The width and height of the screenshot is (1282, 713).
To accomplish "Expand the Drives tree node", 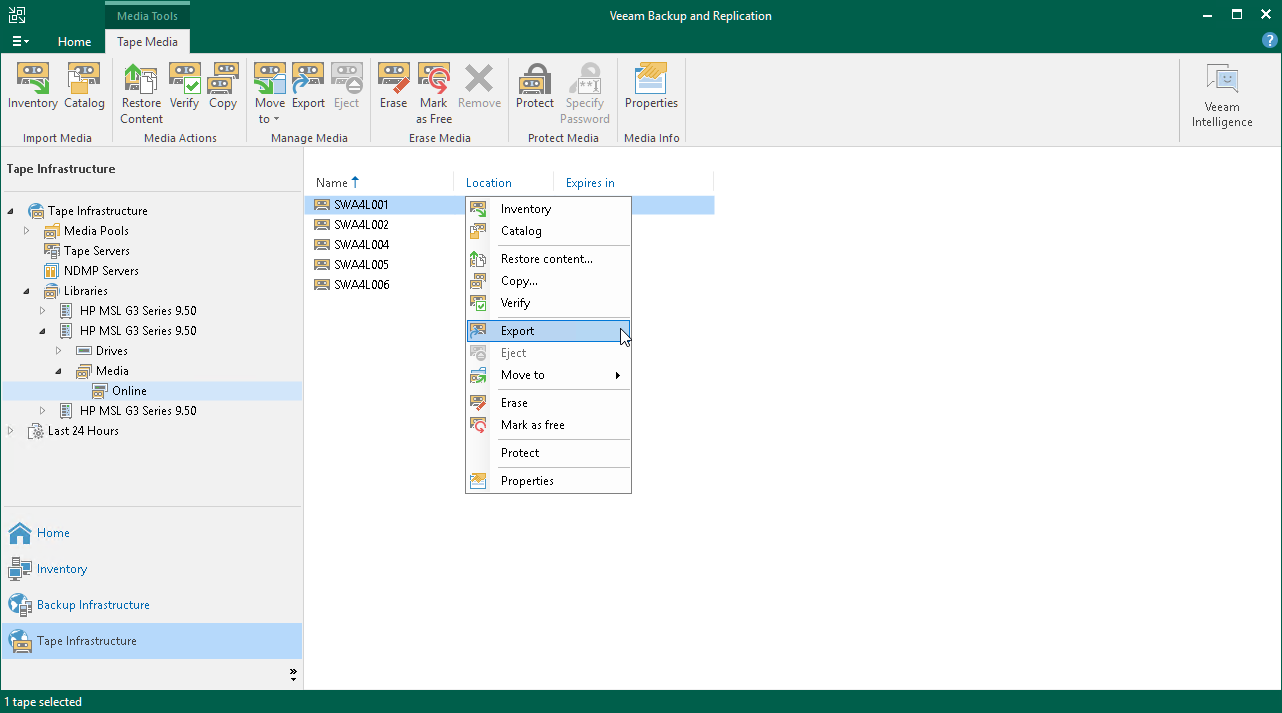I will pos(59,351).
